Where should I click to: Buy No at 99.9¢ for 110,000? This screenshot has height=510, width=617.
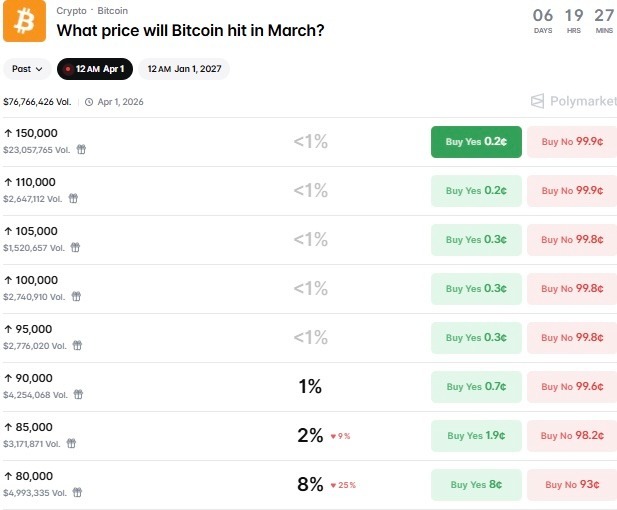[x=572, y=191]
